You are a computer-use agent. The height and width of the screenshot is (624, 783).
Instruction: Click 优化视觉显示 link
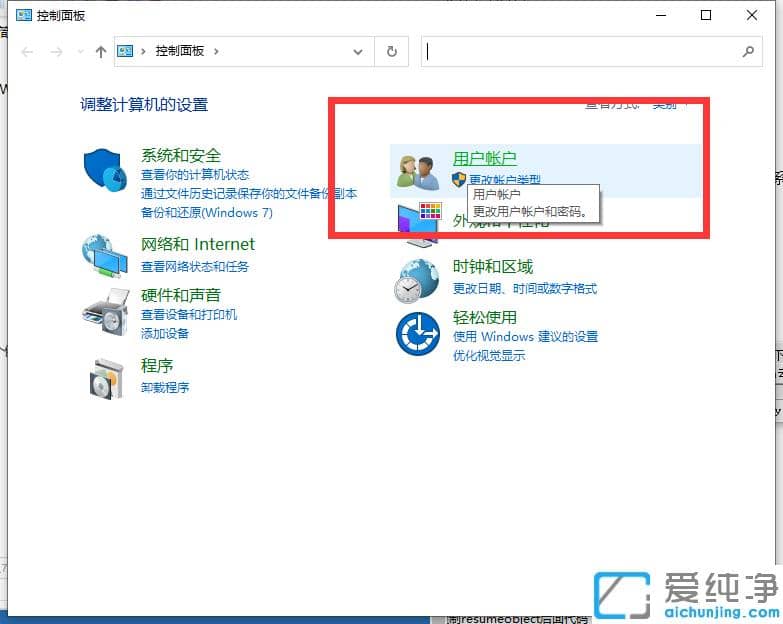click(x=489, y=355)
